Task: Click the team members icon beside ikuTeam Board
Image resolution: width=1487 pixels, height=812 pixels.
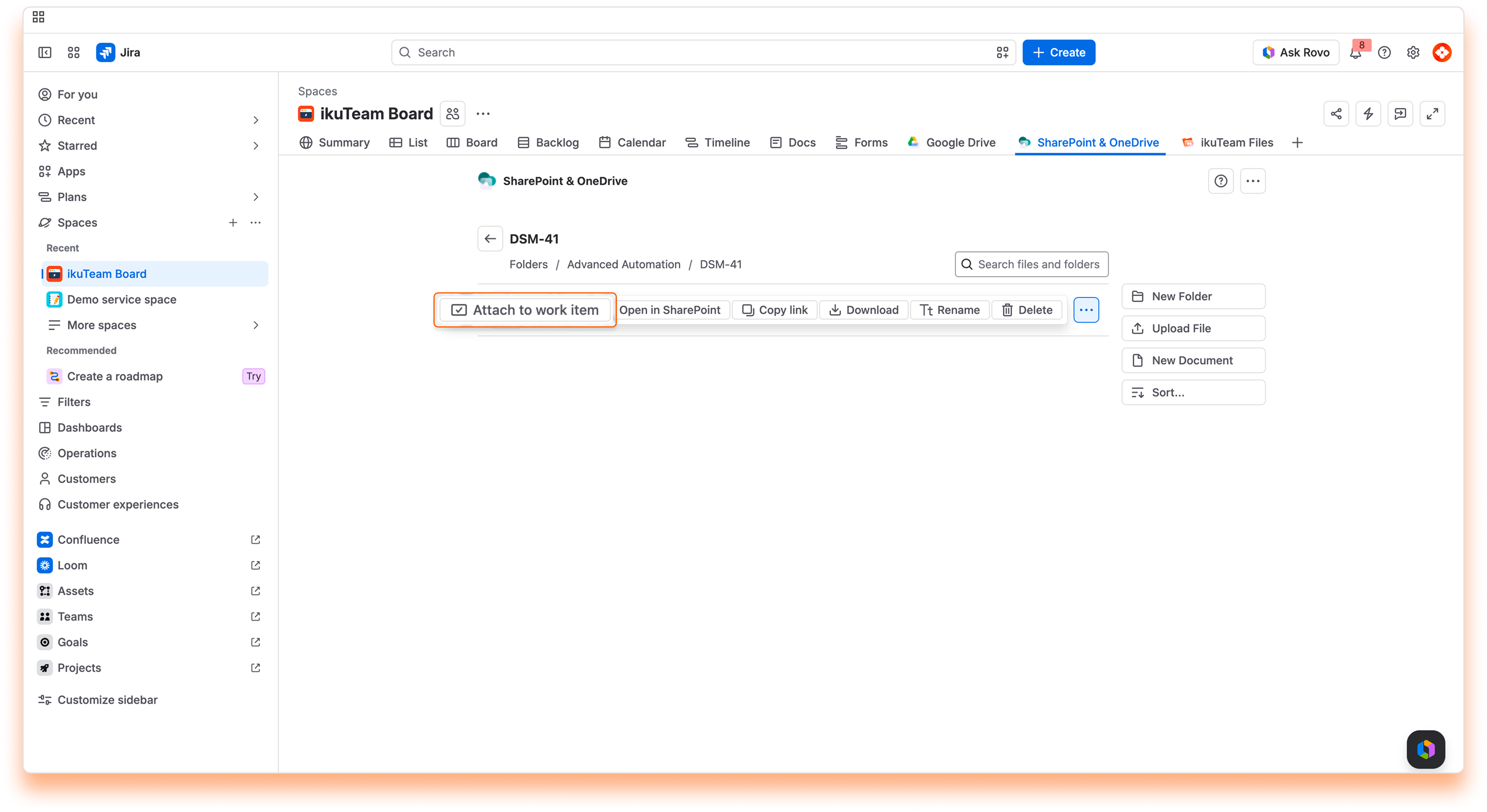Action: click(x=453, y=114)
